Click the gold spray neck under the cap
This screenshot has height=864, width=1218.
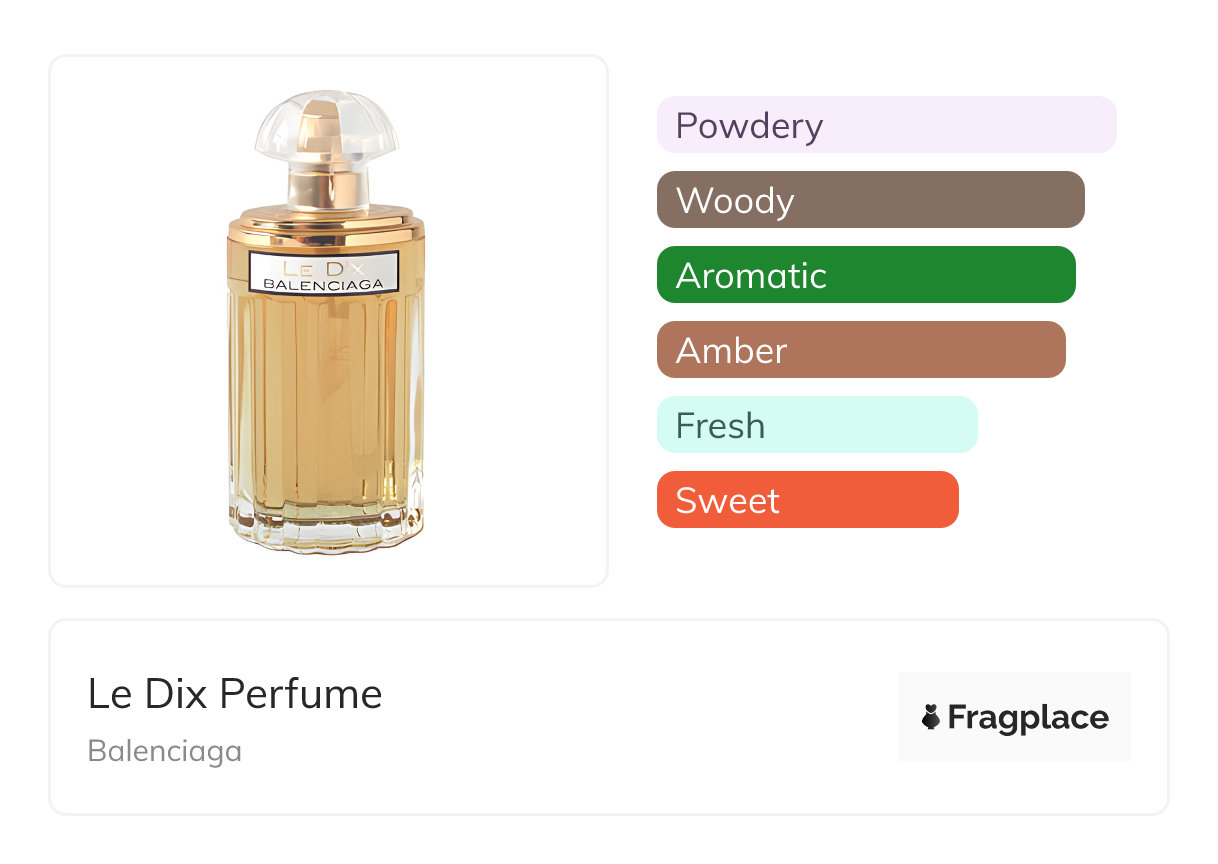pos(325,185)
